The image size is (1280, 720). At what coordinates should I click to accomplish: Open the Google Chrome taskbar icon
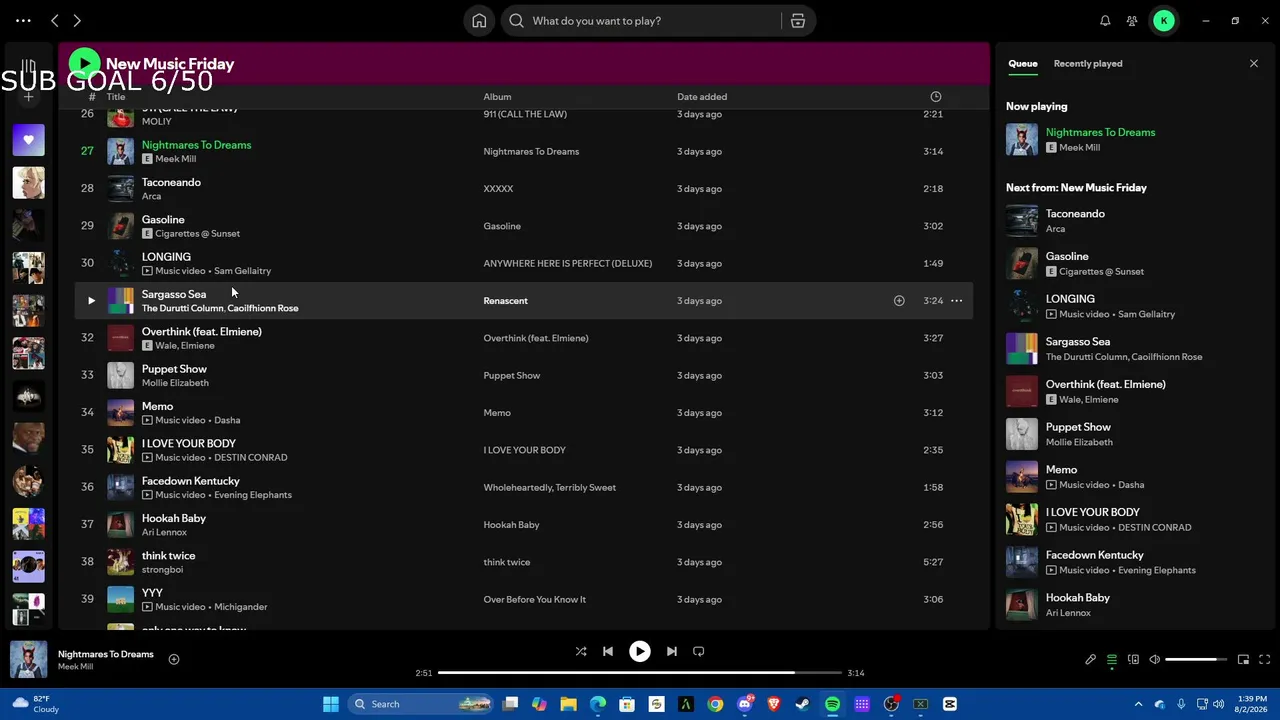point(715,704)
